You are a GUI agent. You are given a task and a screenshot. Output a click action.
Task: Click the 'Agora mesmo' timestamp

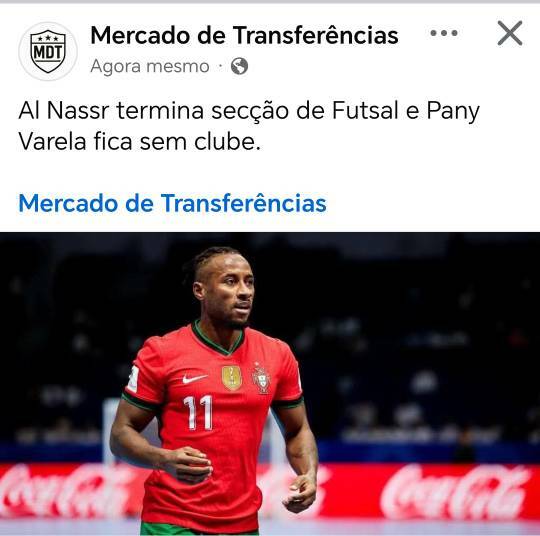click(x=150, y=66)
